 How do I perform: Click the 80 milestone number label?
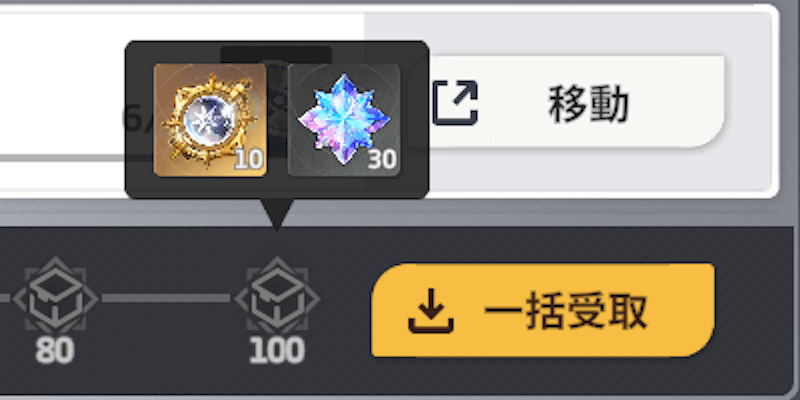55,351
